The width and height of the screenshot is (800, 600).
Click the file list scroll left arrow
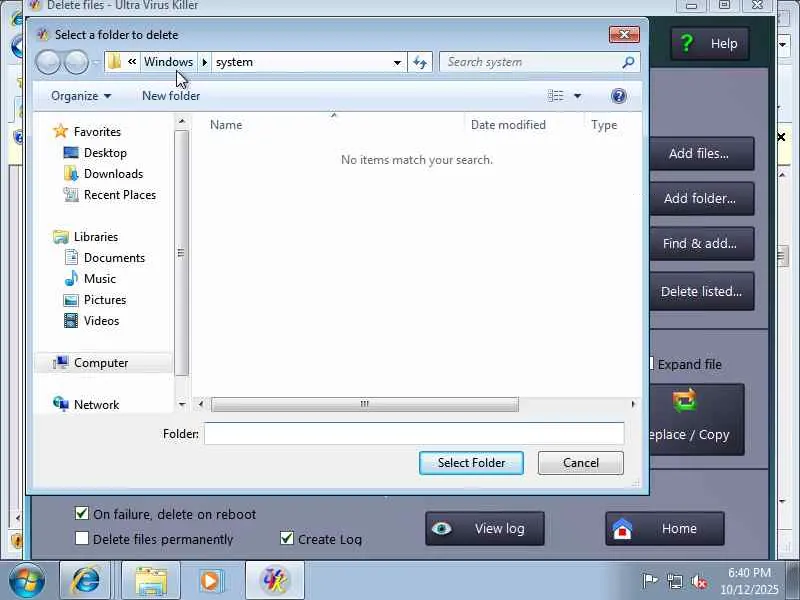[201, 404]
